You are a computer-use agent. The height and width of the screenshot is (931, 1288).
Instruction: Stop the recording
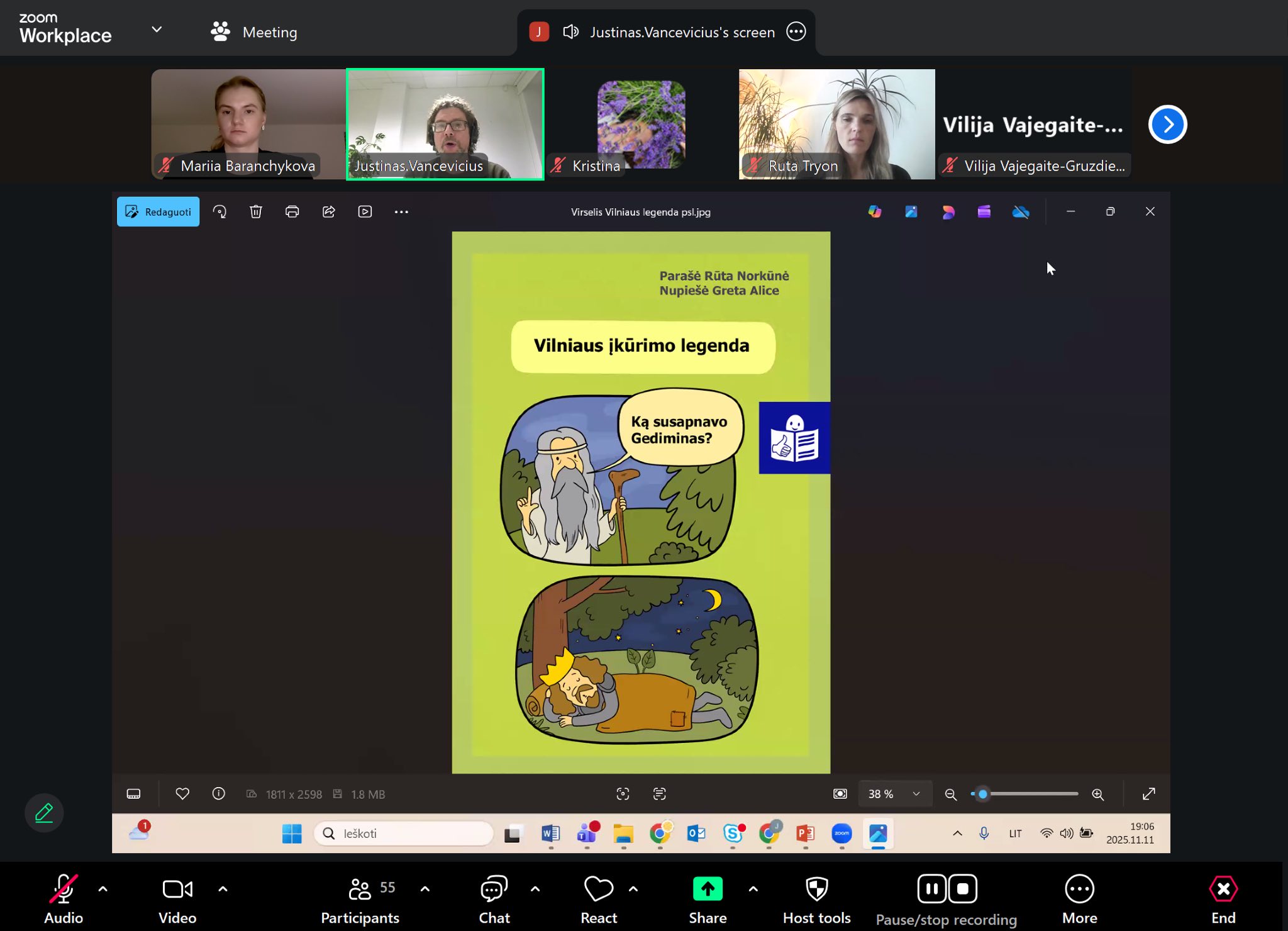pyautogui.click(x=962, y=889)
